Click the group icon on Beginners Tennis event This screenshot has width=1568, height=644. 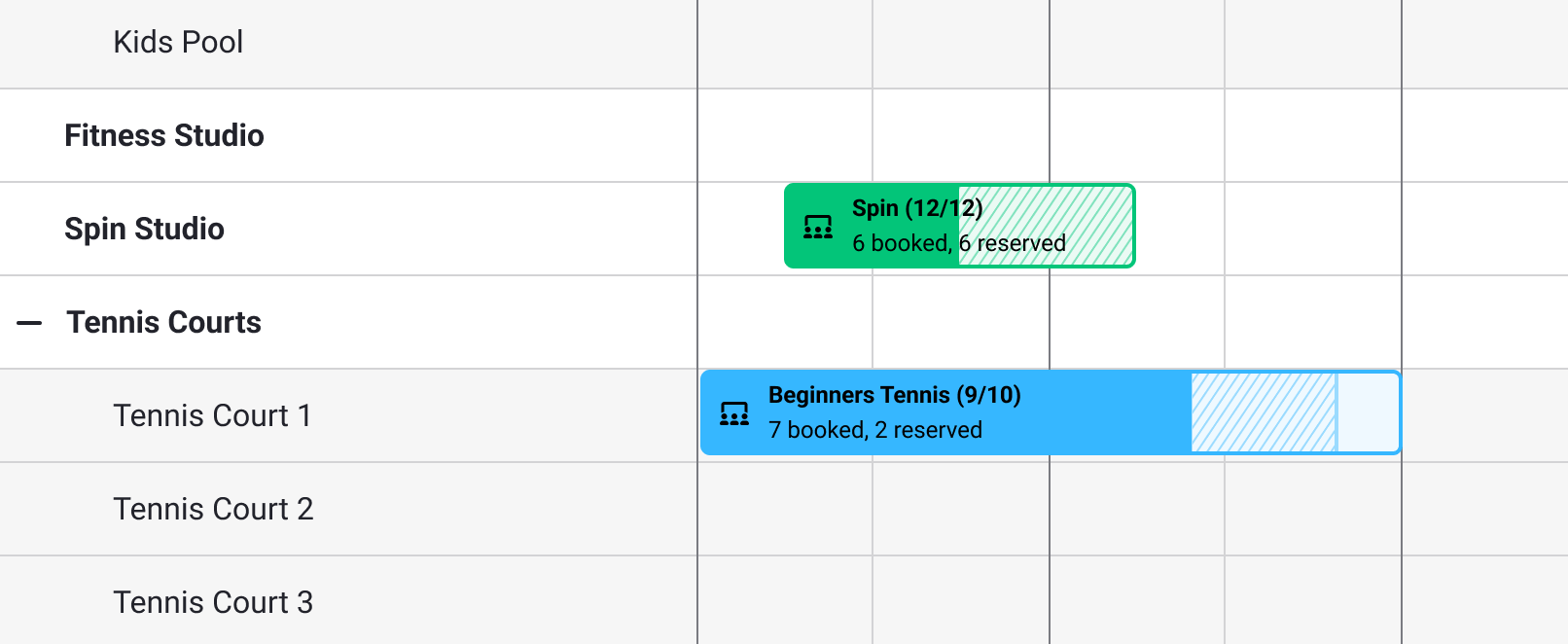(x=734, y=413)
